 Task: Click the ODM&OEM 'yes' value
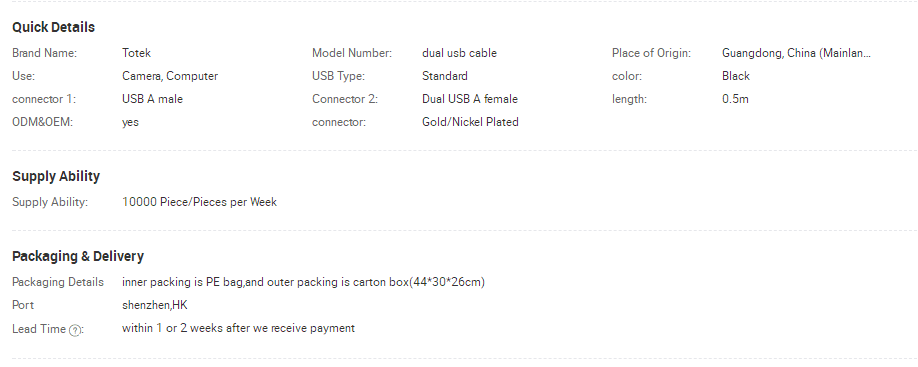pyautogui.click(x=130, y=122)
